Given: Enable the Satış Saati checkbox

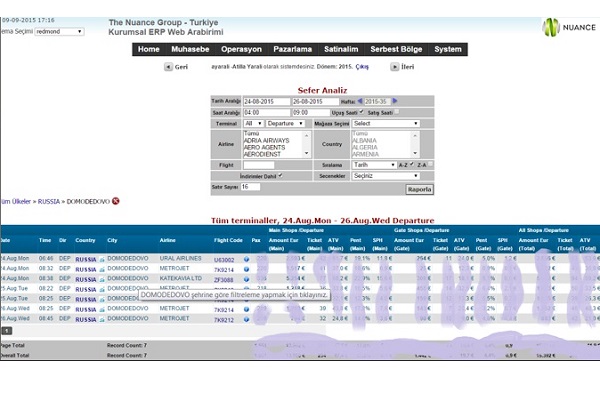Looking at the screenshot, I should pyautogui.click(x=397, y=112).
